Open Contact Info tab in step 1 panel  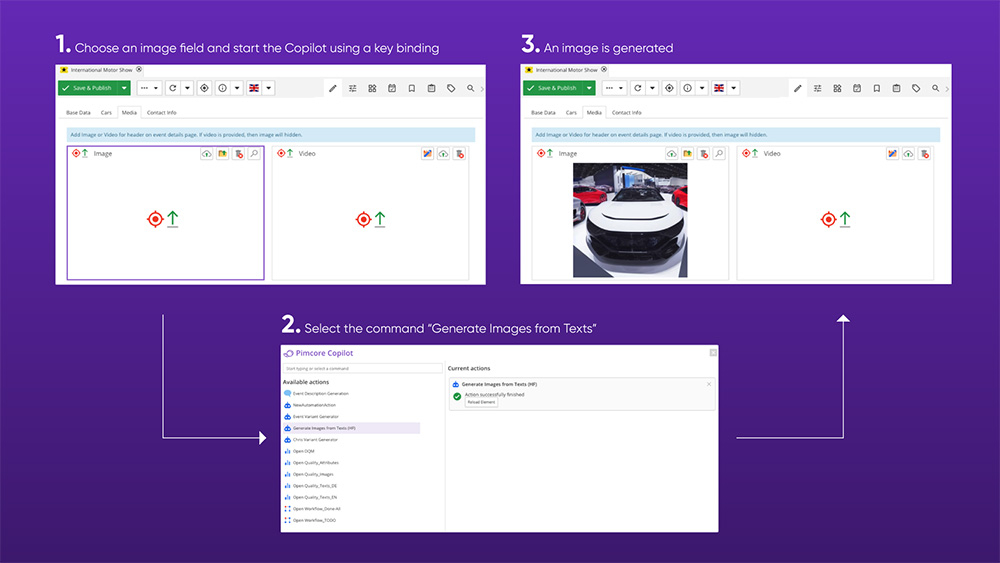pos(162,112)
